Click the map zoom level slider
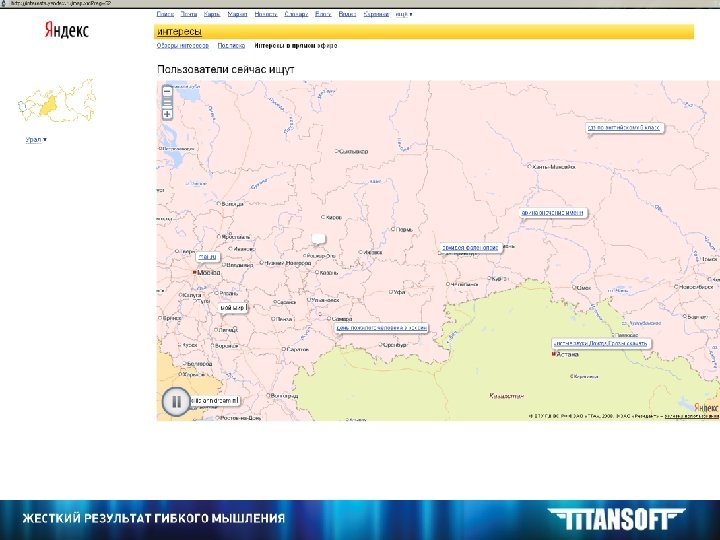 point(167,103)
